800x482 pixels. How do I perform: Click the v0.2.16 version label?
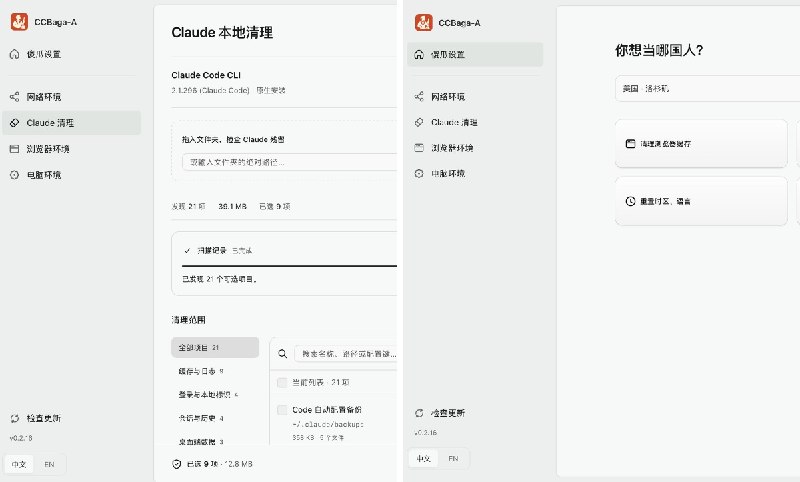[426, 433]
